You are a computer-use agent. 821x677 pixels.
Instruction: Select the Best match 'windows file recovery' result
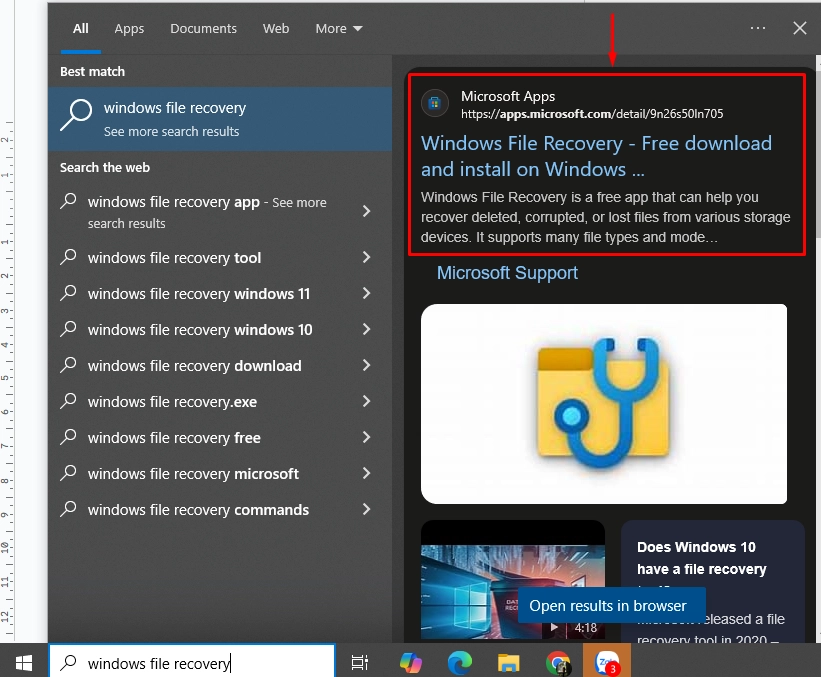pyautogui.click(x=220, y=119)
